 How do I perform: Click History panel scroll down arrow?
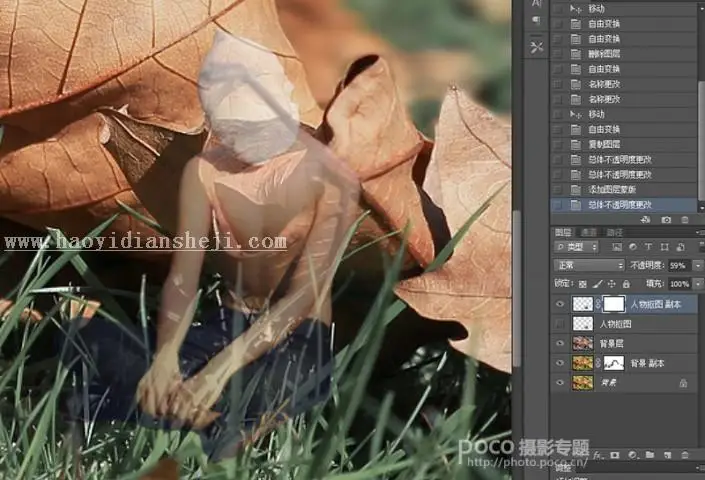(701, 208)
